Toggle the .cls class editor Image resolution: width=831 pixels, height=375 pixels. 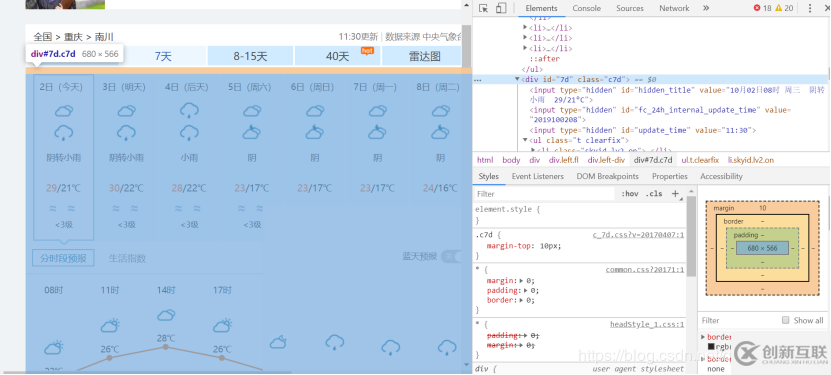point(654,194)
